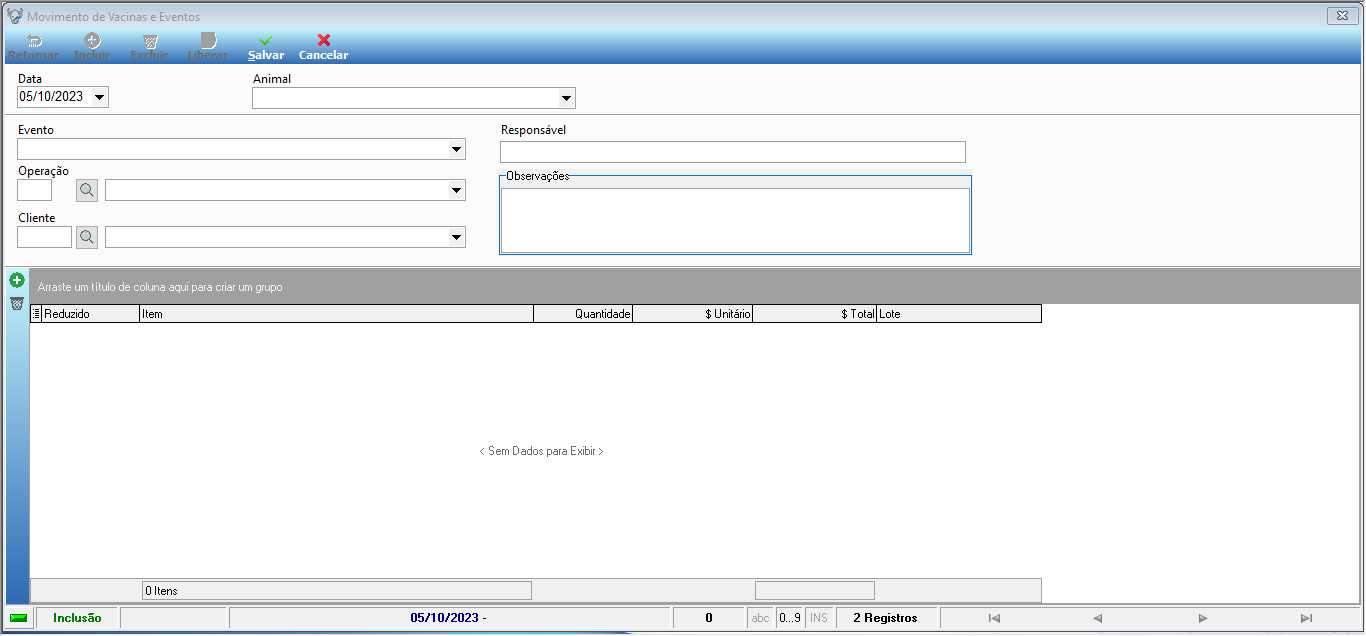Sort by the $ Unitário column header
1366x636 pixels.
pyautogui.click(x=693, y=314)
